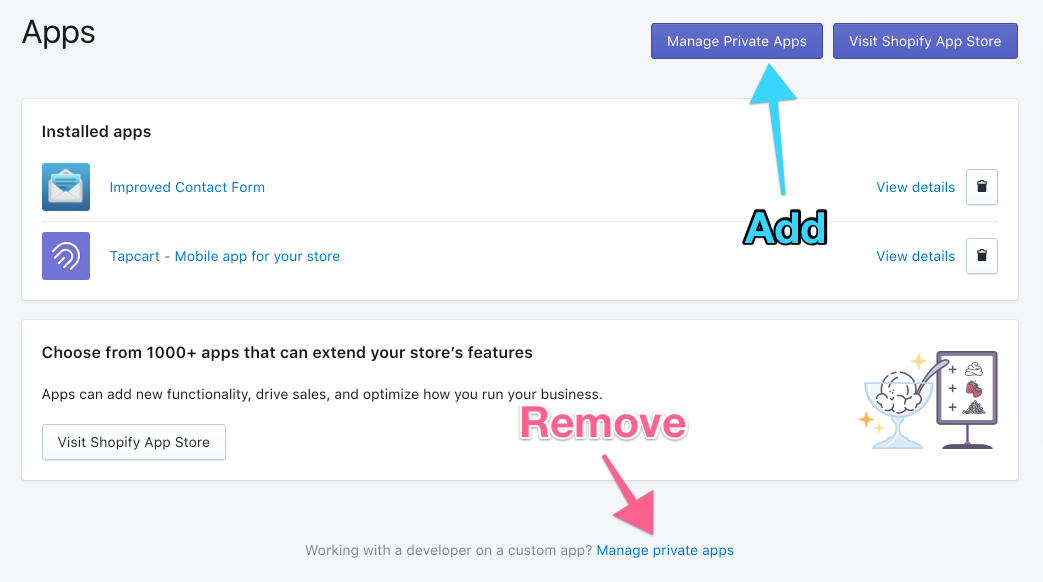Click the 'Apps can add new functionality' description
The height and width of the screenshot is (582, 1043).
[322, 394]
